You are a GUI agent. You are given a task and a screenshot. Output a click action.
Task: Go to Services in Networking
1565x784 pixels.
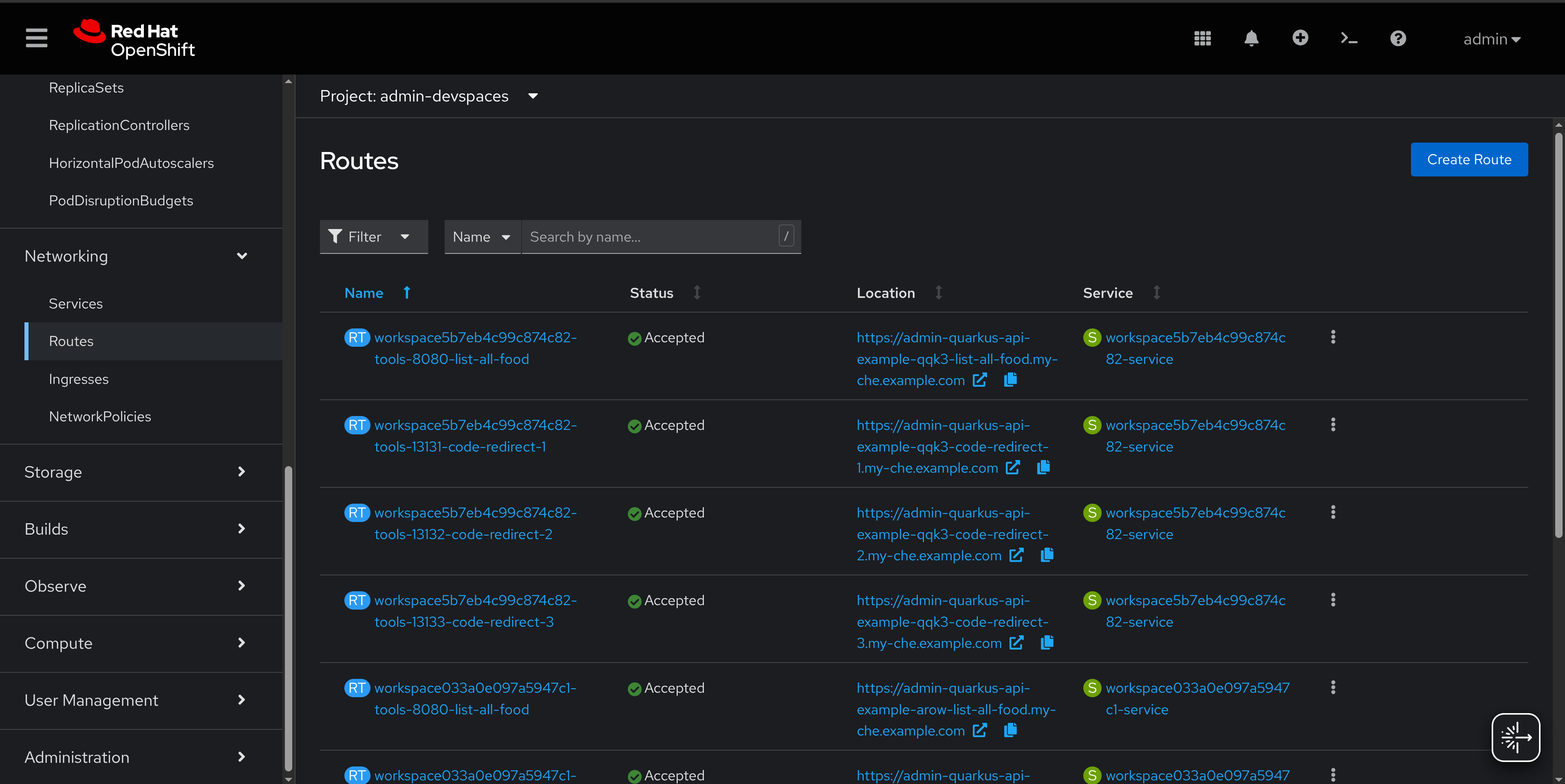pyautogui.click(x=75, y=304)
